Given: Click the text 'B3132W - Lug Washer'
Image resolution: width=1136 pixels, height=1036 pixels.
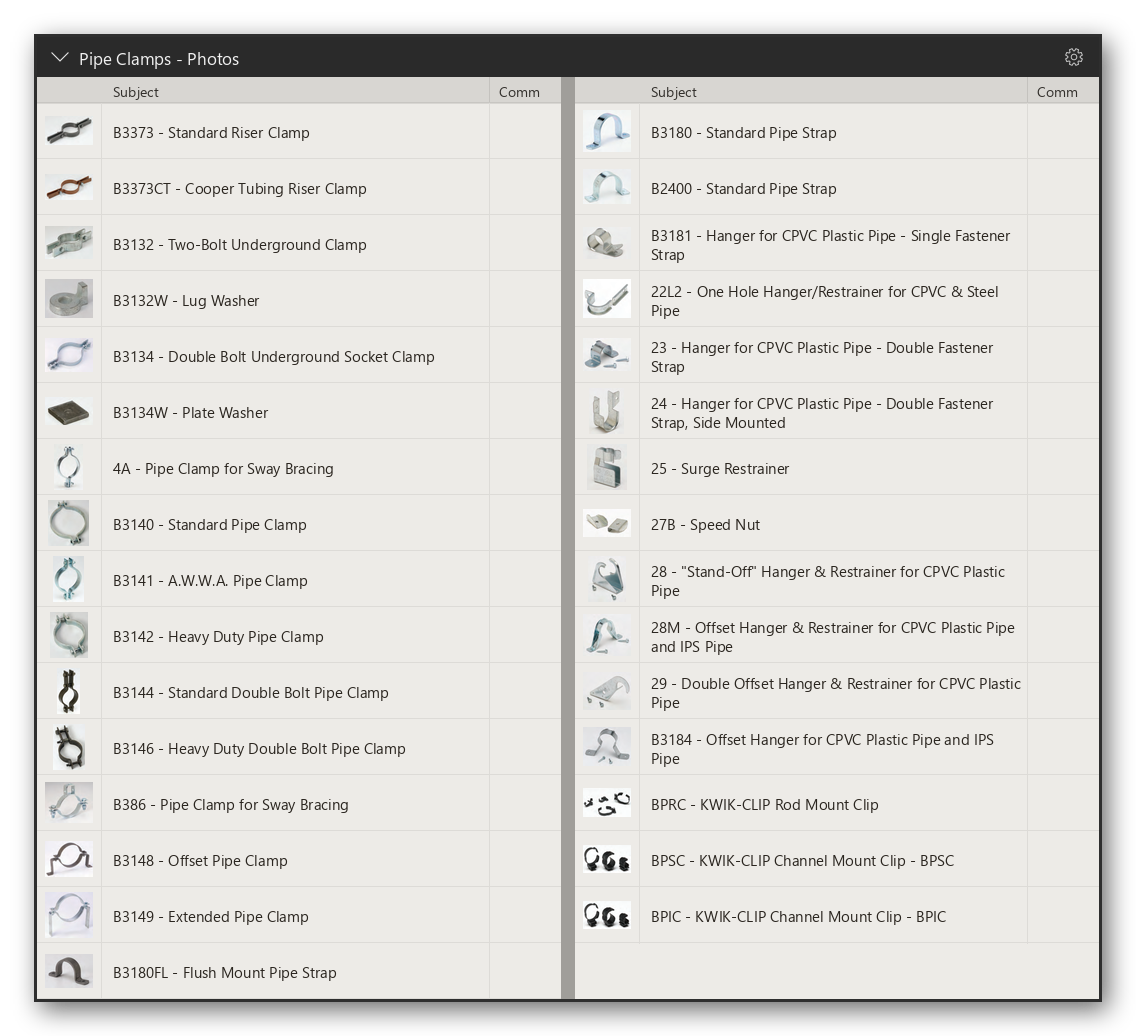Looking at the screenshot, I should click(186, 301).
